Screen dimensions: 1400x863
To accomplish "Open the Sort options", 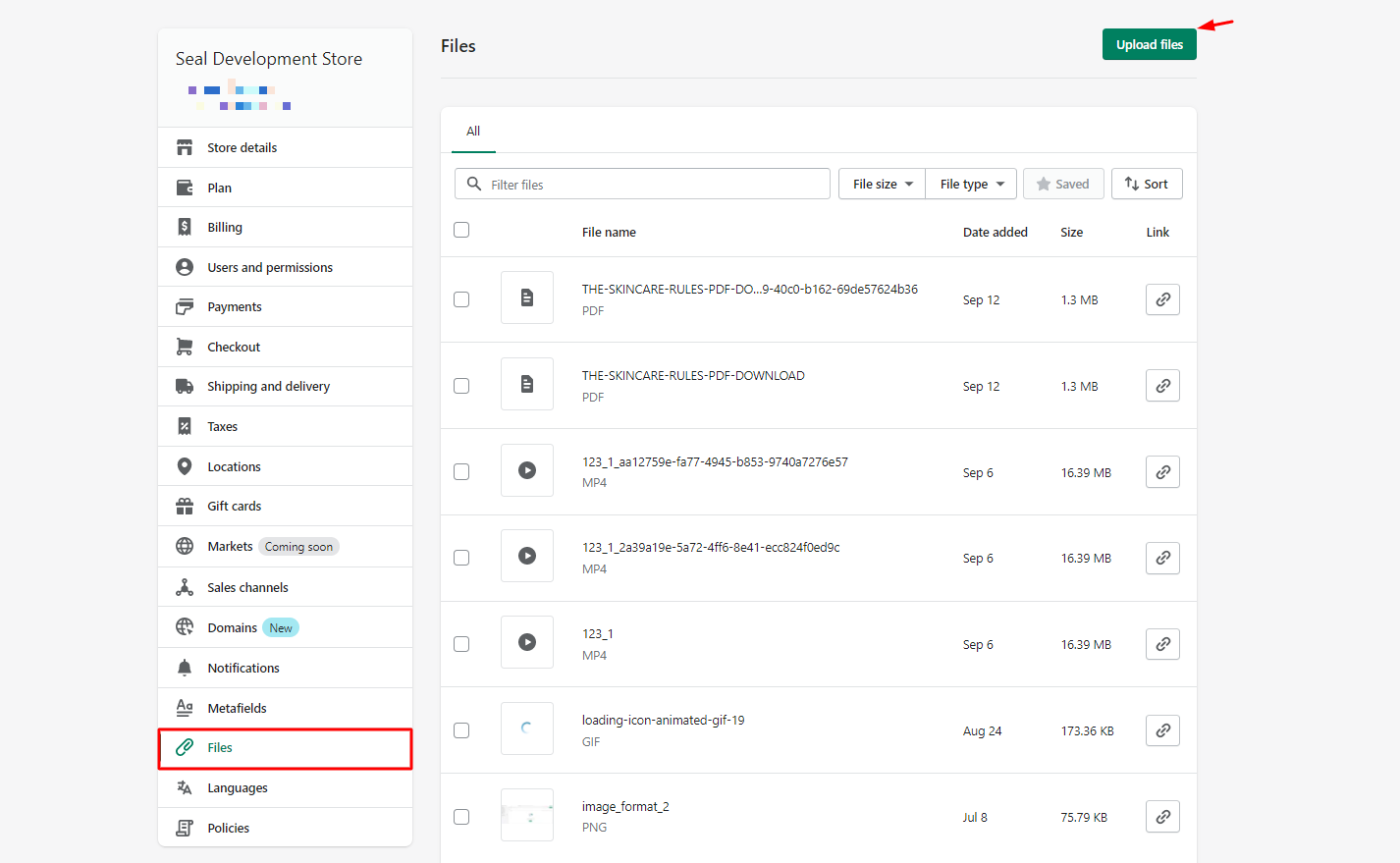I will pos(1147,184).
